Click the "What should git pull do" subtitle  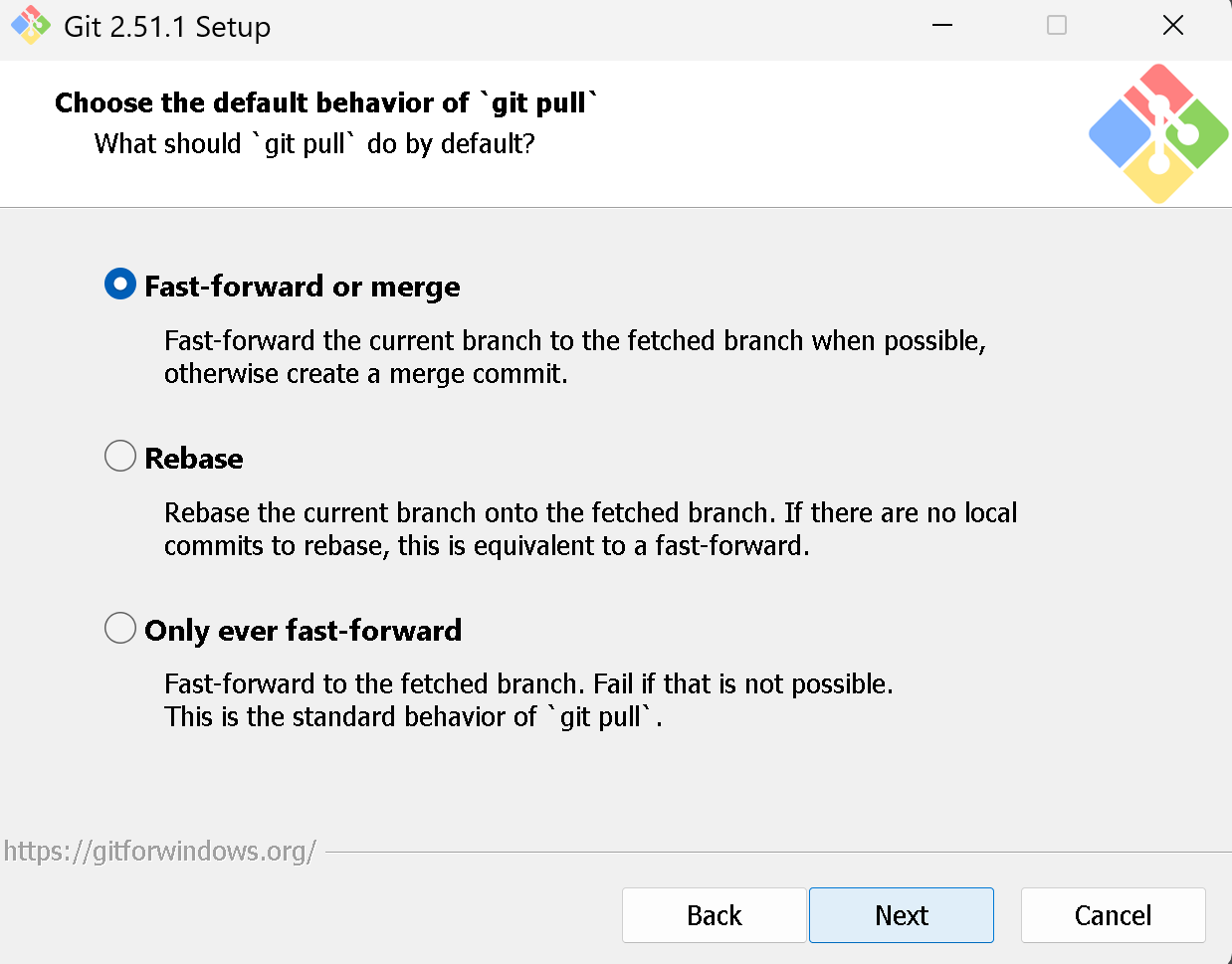(314, 144)
